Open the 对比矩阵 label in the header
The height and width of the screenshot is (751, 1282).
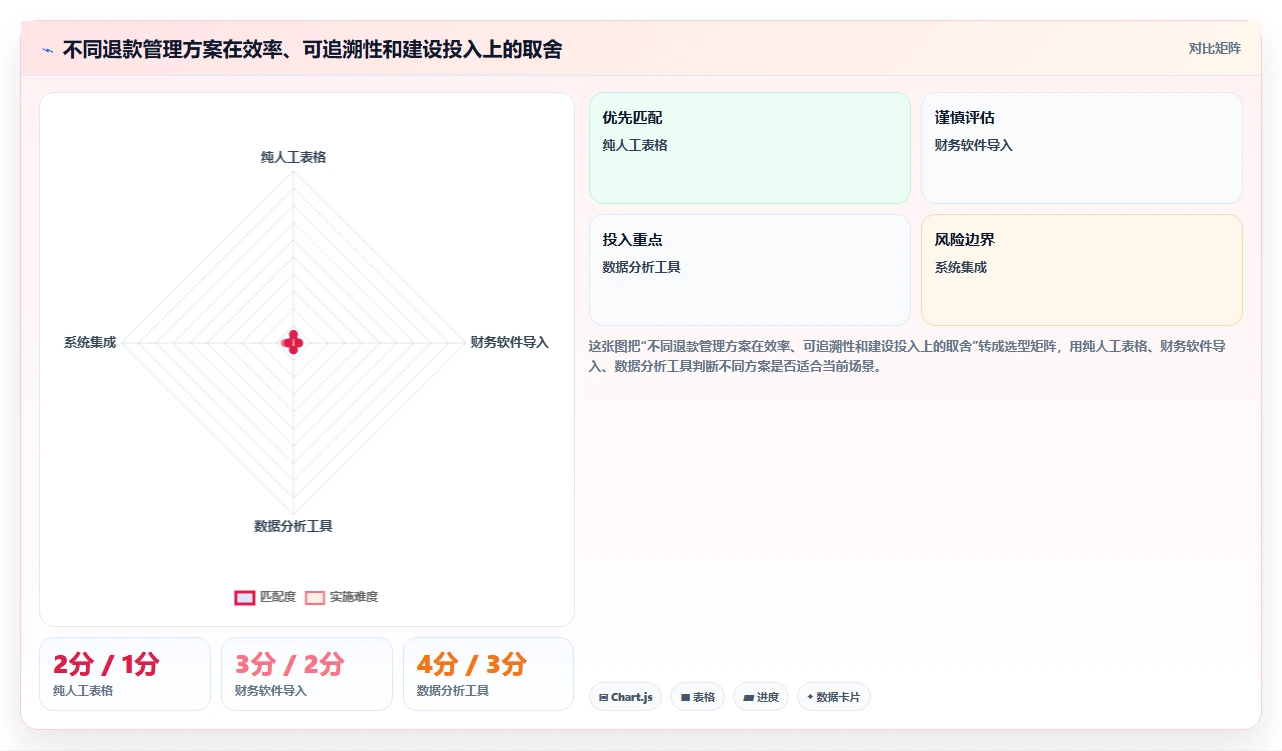(1214, 48)
